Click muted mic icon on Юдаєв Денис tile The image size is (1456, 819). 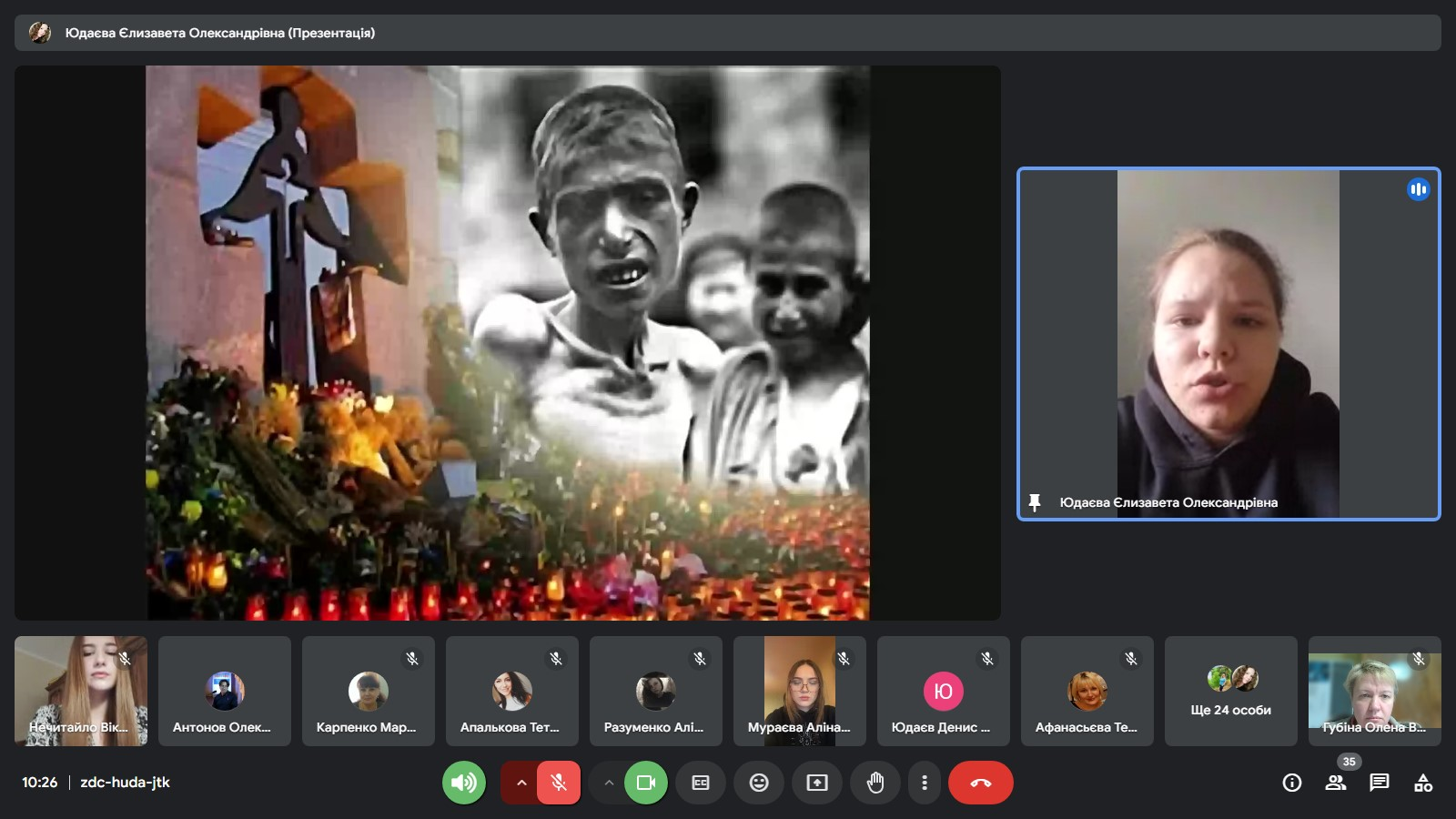[x=987, y=658]
